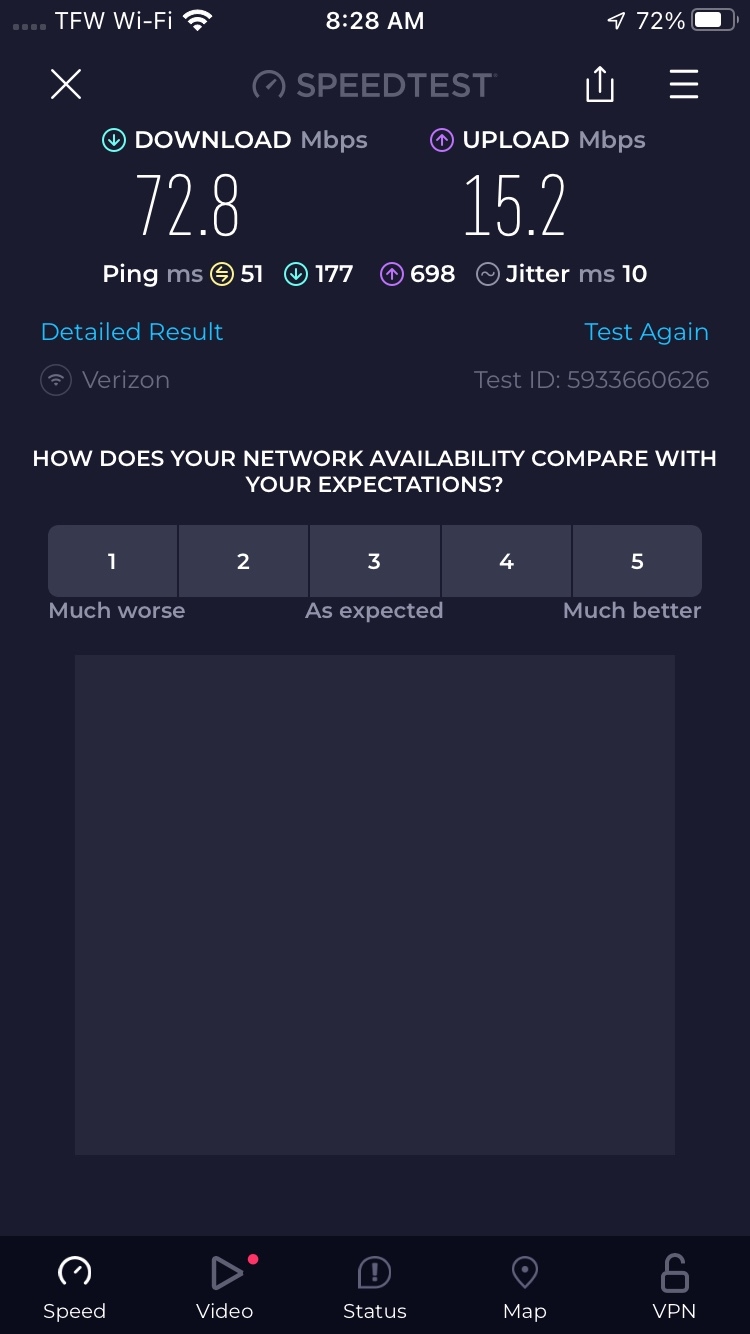Tap the download arrow icon beside DOWNLOAD
Image resolution: width=750 pixels, height=1334 pixels.
(x=114, y=140)
